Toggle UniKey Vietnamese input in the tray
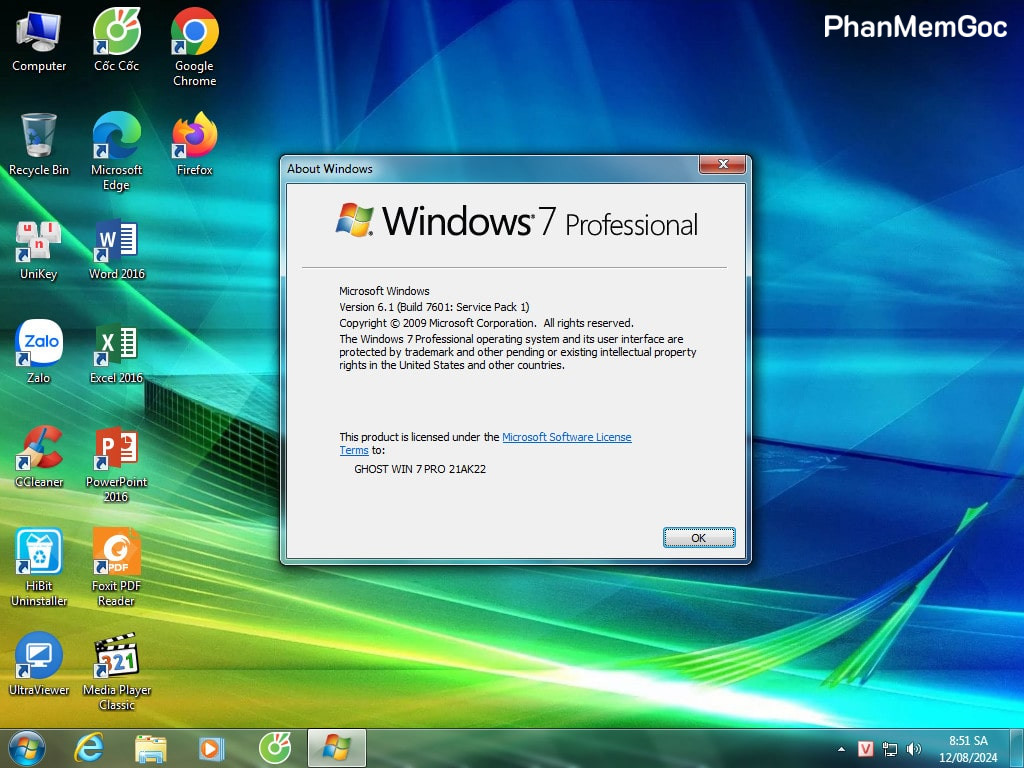1024x768 pixels. pos(866,749)
